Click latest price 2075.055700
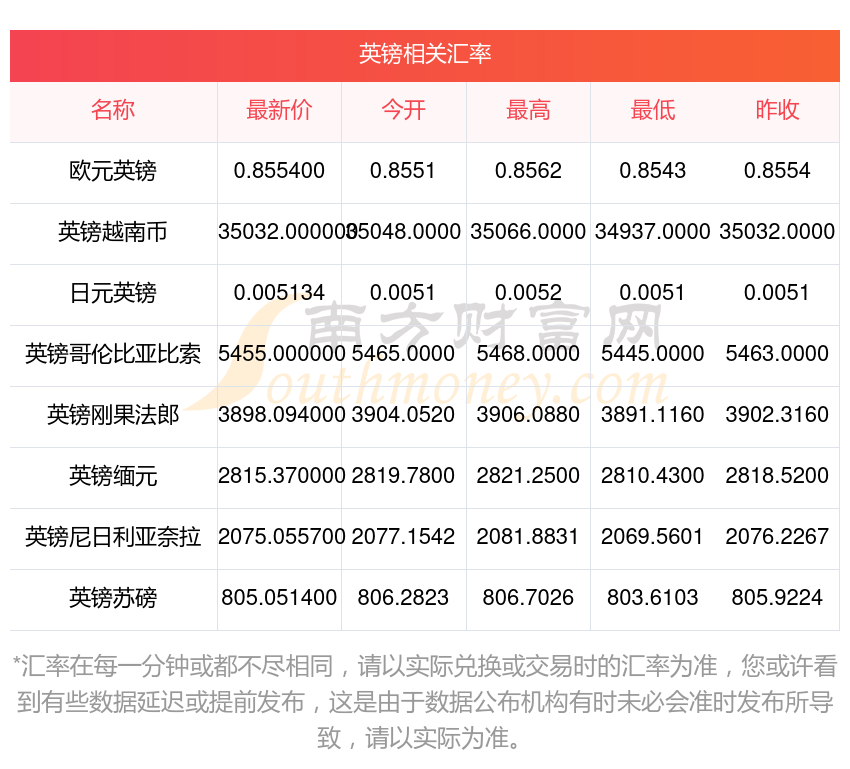The height and width of the screenshot is (769, 850). 281,537
